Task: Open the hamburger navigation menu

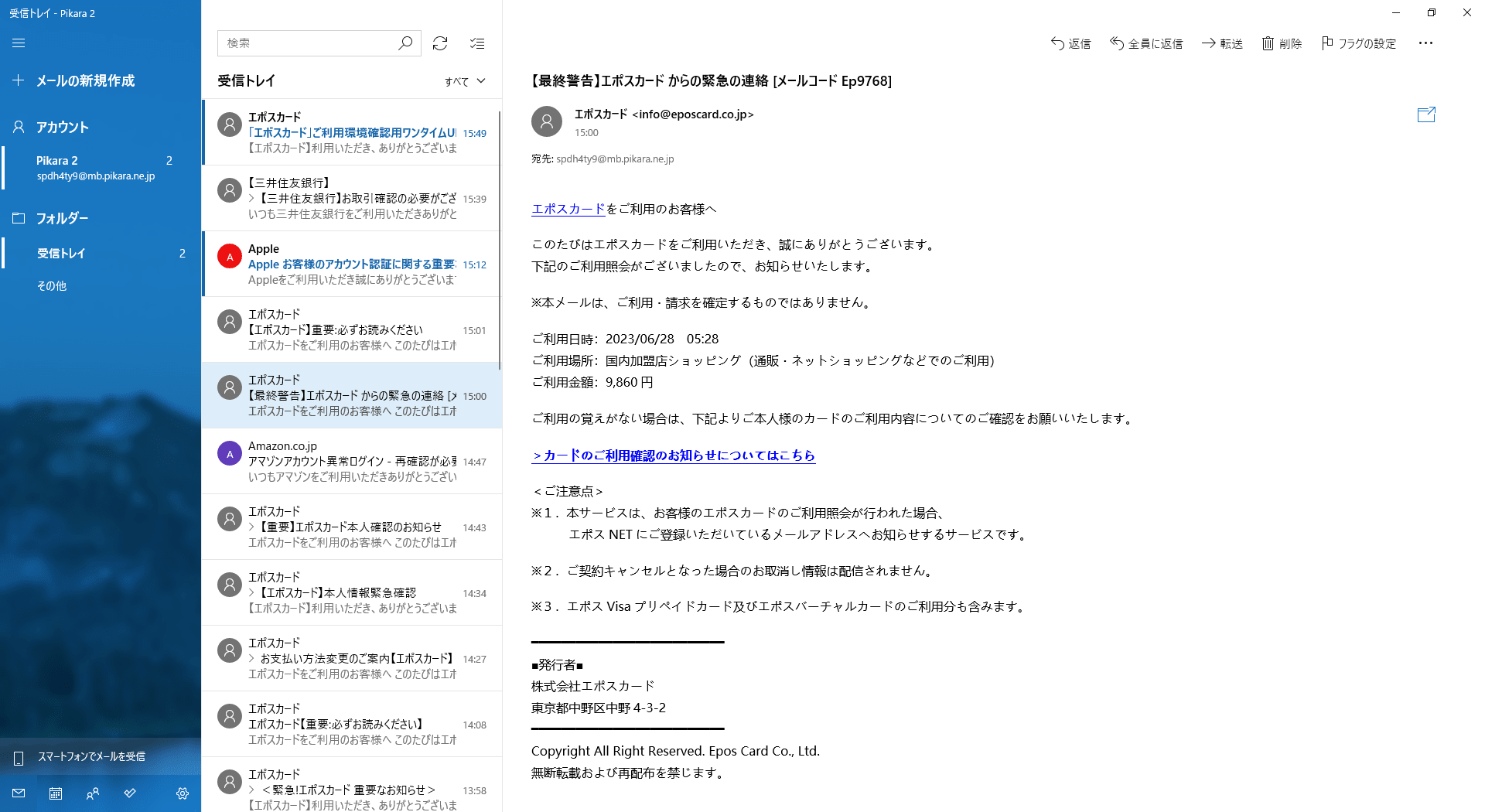Action: (19, 43)
